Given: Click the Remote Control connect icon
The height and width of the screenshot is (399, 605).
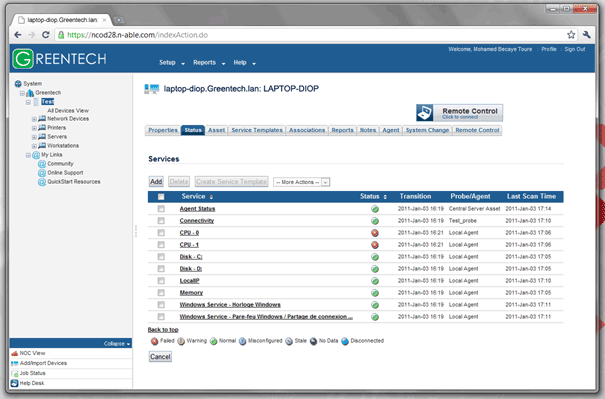Looking at the screenshot, I should (424, 113).
